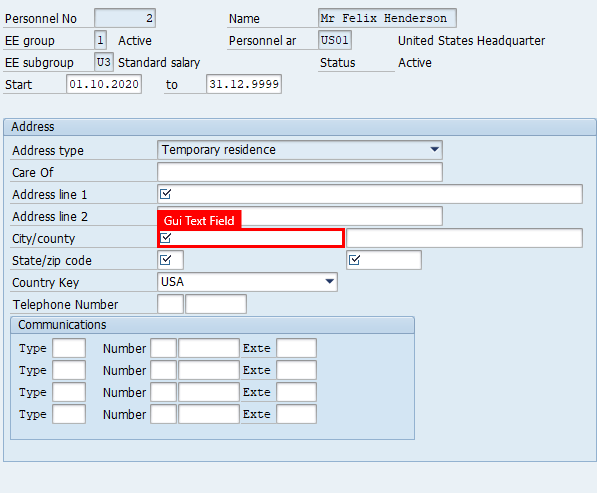Click the county field right of City
Image resolution: width=597 pixels, height=493 pixels.
coord(464,238)
